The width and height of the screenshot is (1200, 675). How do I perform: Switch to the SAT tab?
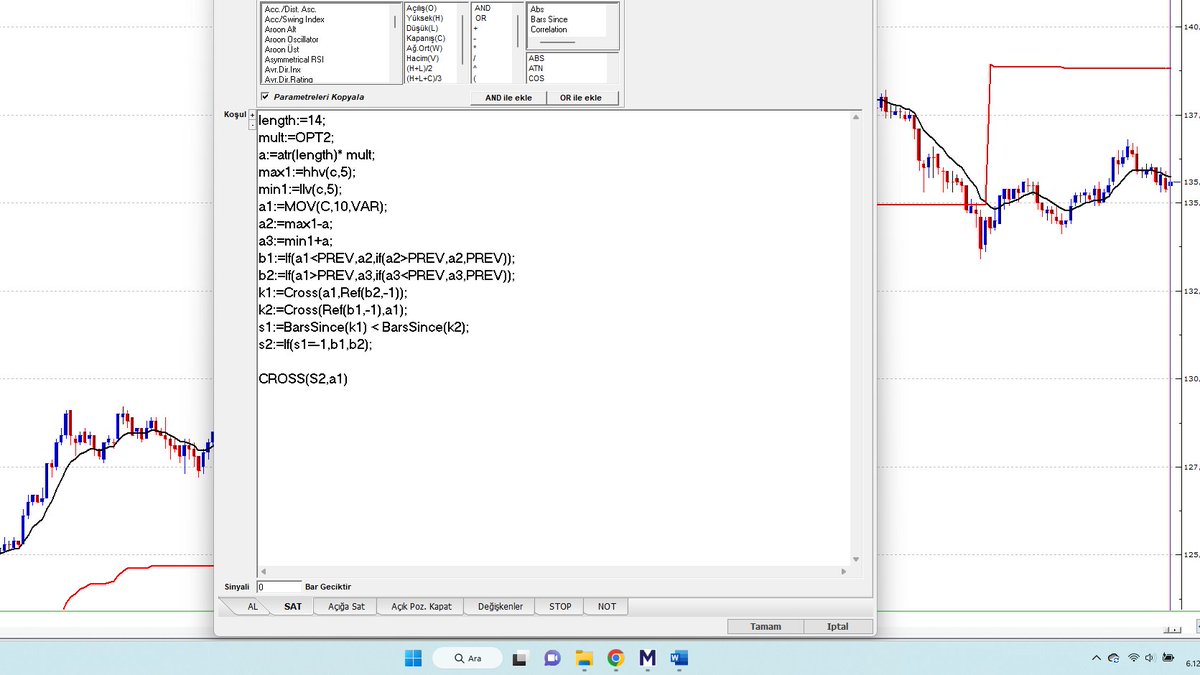(x=292, y=606)
